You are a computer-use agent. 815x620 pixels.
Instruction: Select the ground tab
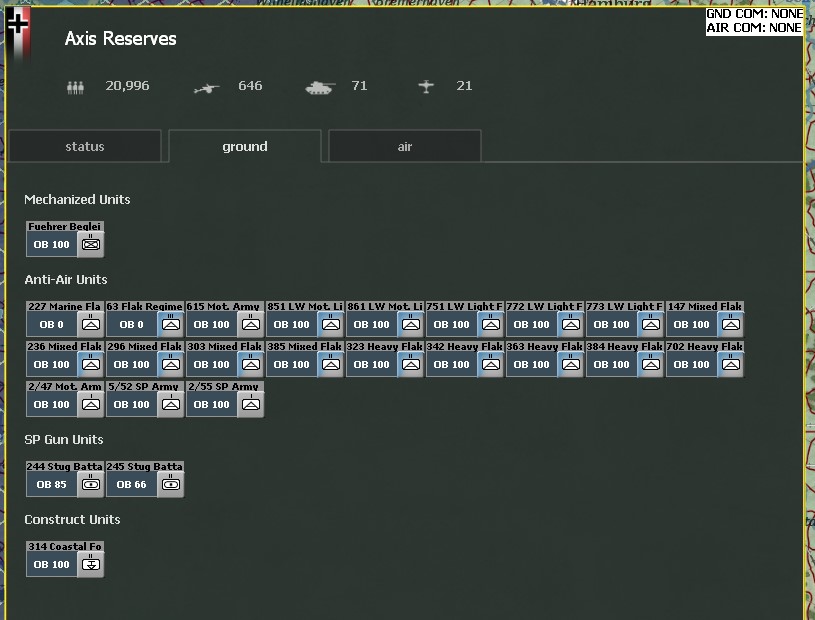tap(245, 146)
